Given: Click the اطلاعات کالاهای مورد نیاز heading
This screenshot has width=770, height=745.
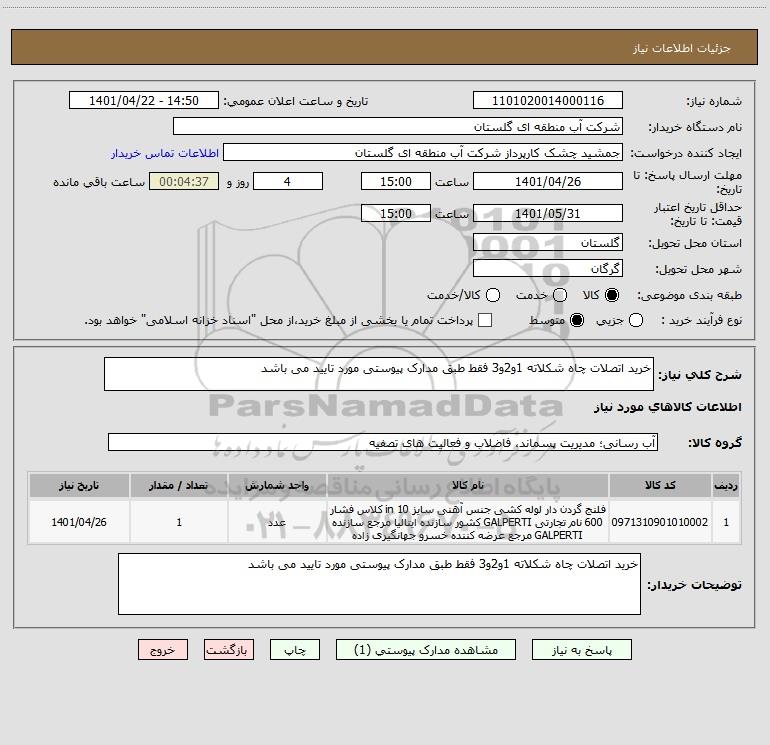Looking at the screenshot, I should coord(667,407).
